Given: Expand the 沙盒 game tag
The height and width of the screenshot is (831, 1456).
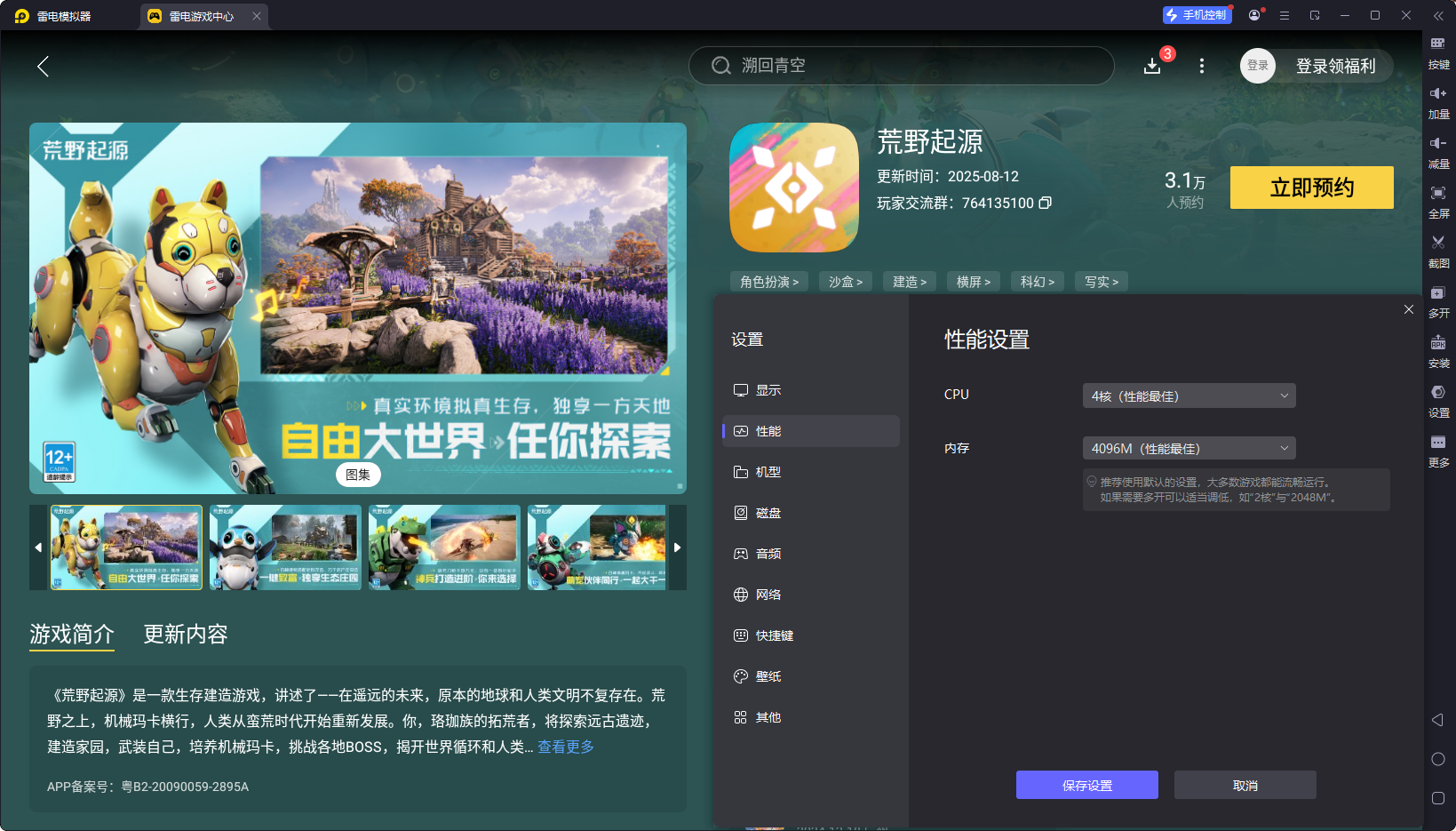Looking at the screenshot, I should (x=845, y=281).
